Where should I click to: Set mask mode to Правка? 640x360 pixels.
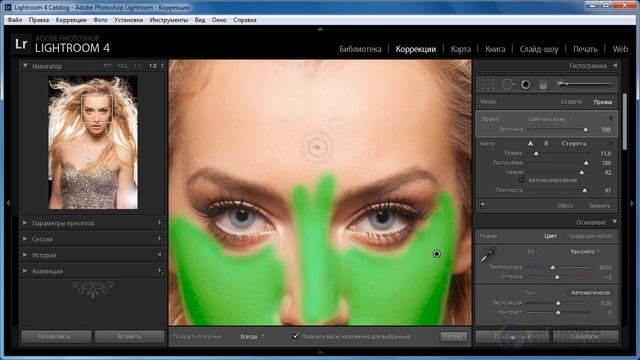coord(602,102)
